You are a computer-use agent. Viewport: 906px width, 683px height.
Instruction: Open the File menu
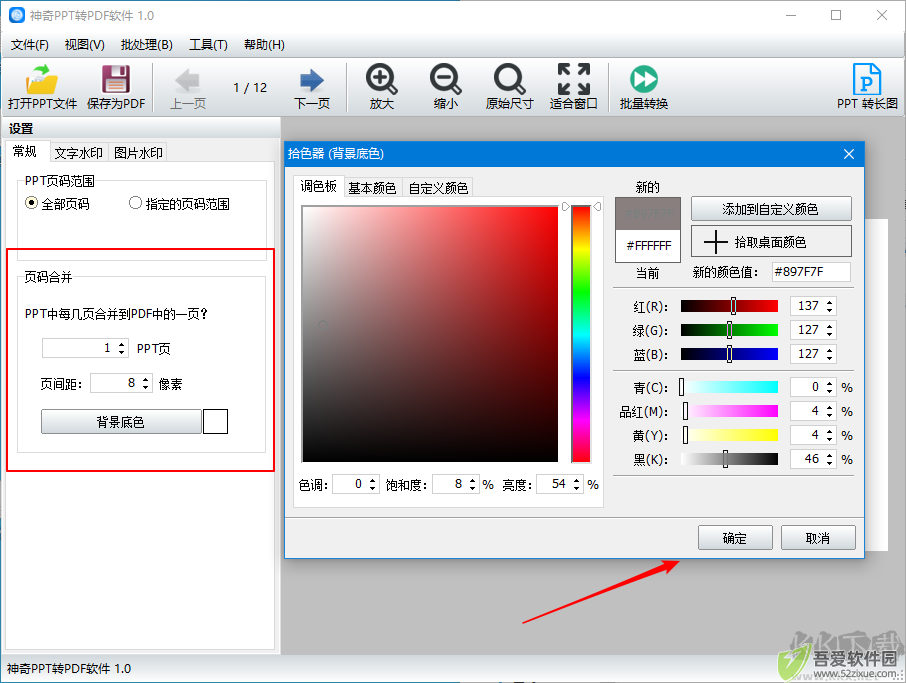coord(29,44)
